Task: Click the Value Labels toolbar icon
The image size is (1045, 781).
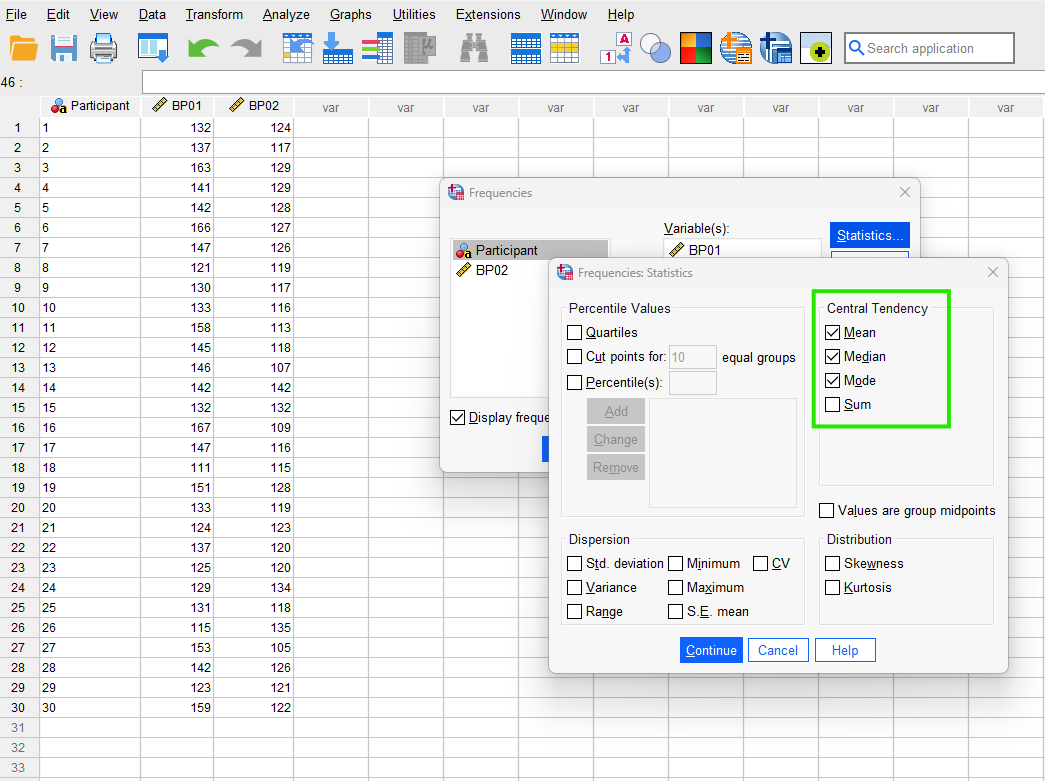Action: [613, 47]
